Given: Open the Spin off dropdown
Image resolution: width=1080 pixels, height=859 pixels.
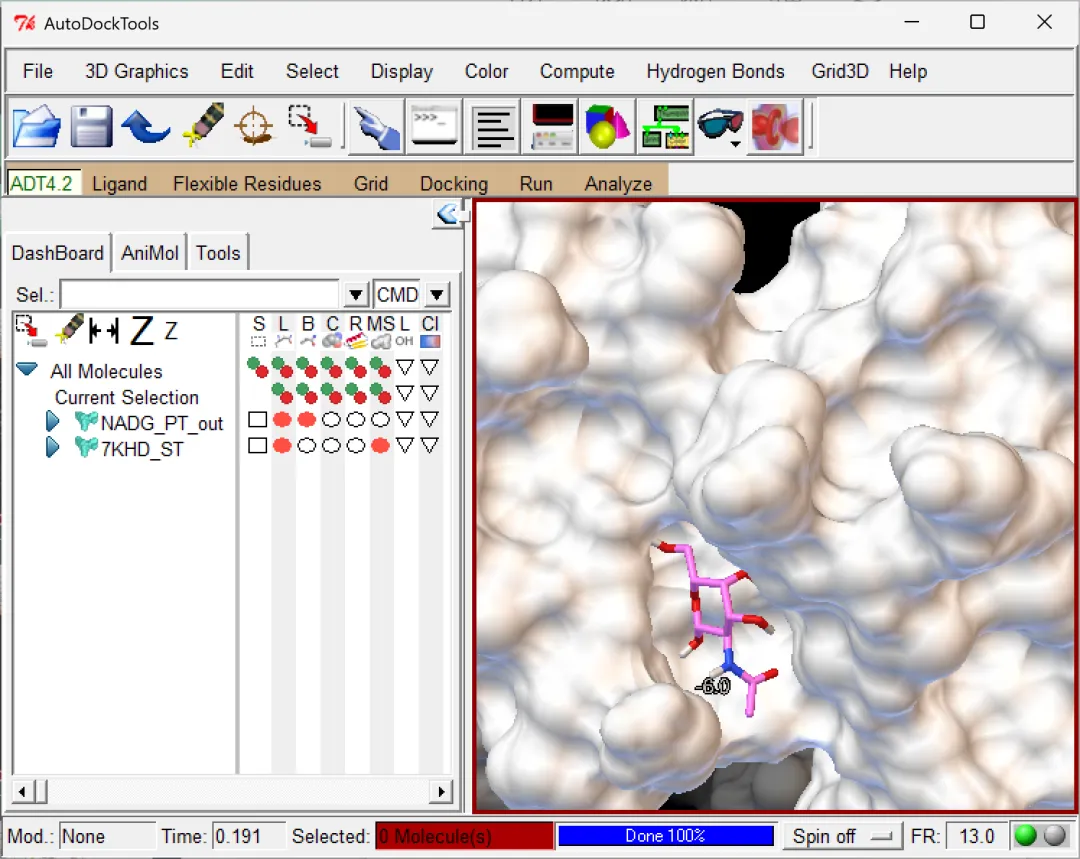Looking at the screenshot, I should pyautogui.click(x=842, y=836).
